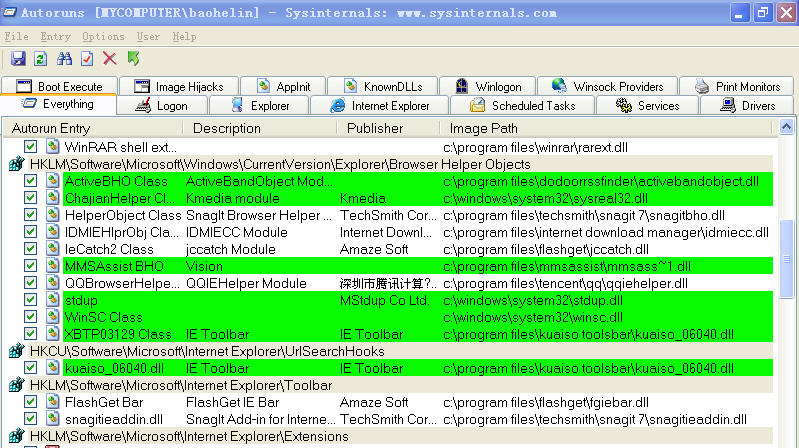Click the green Jump to toolbar icon
Viewport: 799px width, 448px height.
point(134,59)
